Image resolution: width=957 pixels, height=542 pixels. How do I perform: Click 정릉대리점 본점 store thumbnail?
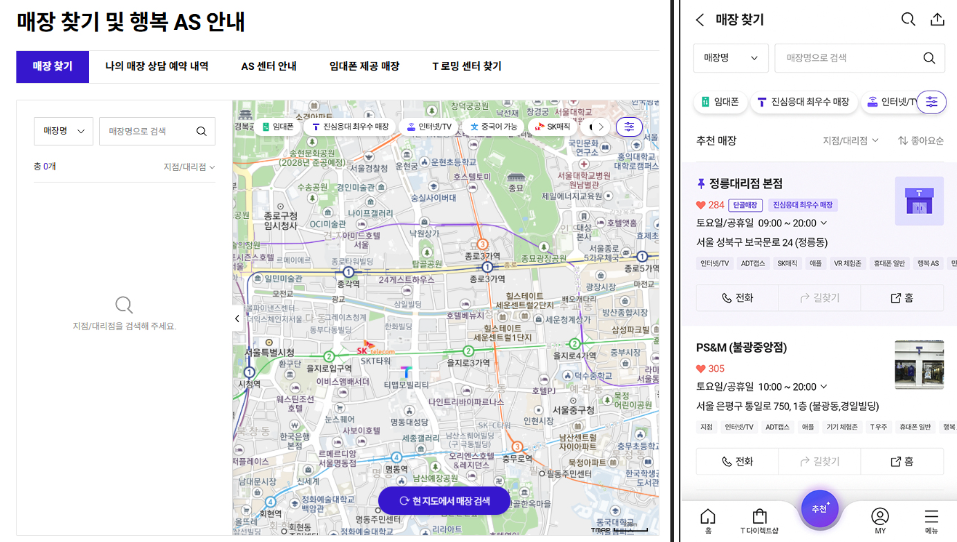(x=919, y=201)
